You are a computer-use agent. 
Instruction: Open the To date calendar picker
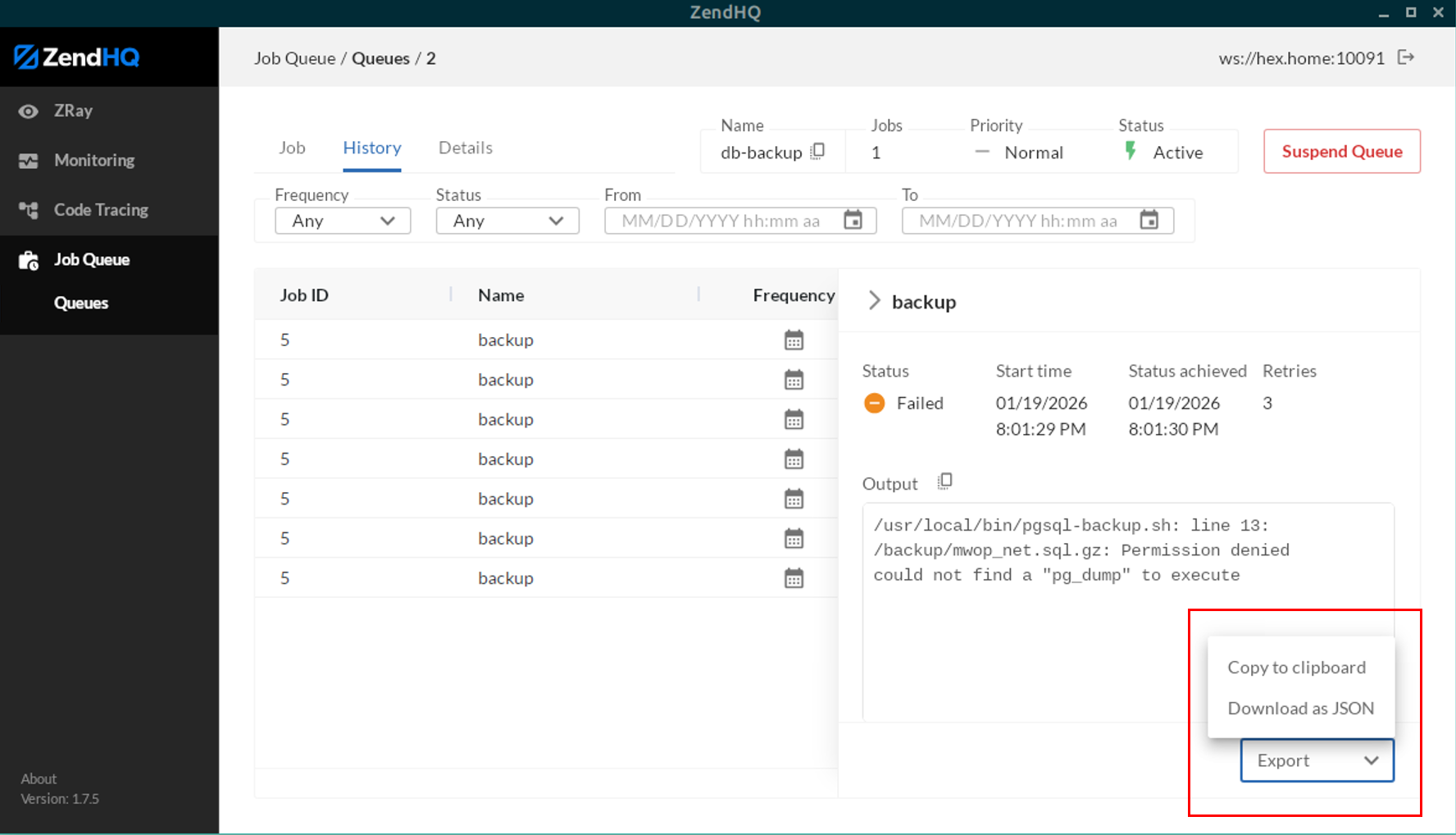[1149, 221]
